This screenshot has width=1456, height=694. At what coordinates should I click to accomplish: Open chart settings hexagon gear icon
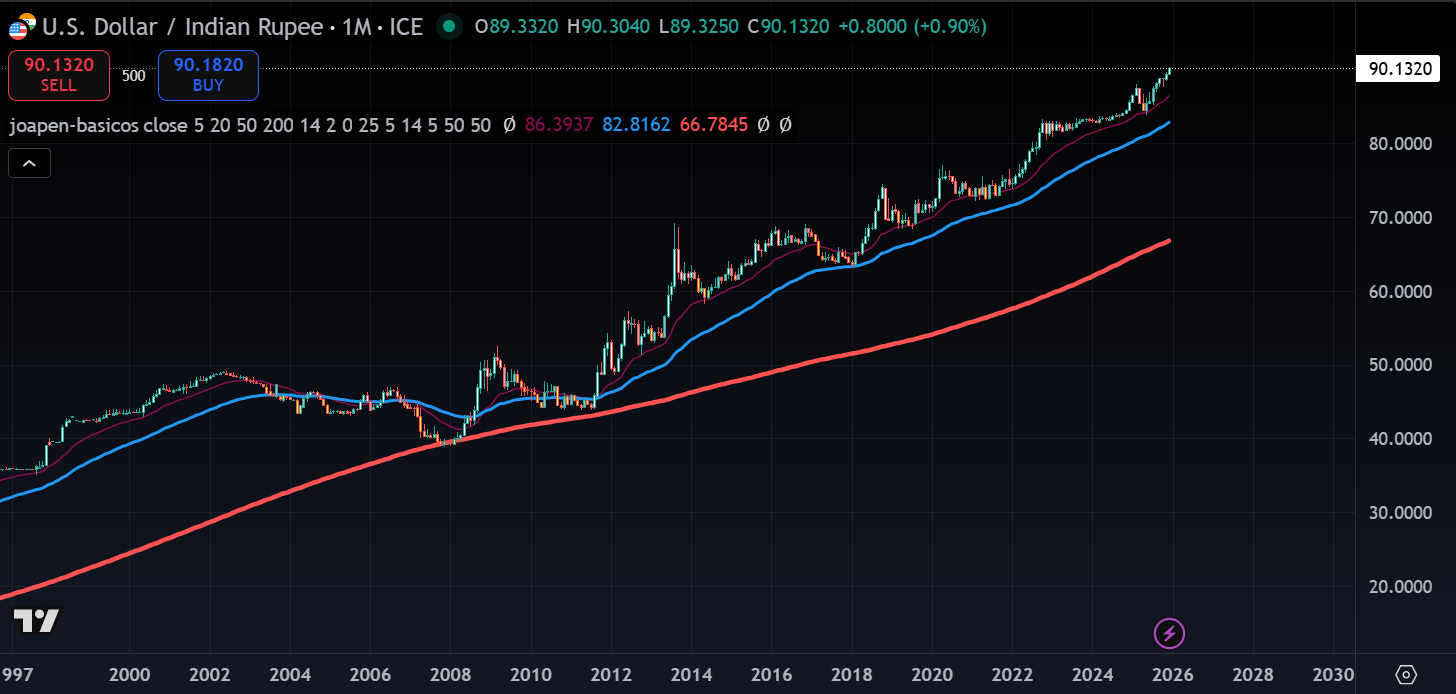[x=1406, y=674]
